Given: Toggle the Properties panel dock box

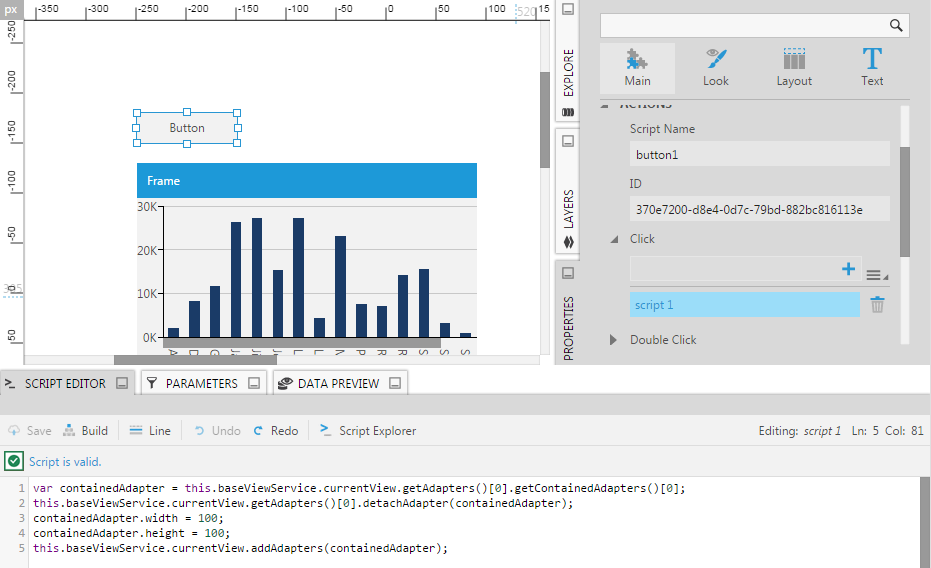Looking at the screenshot, I should [568, 273].
